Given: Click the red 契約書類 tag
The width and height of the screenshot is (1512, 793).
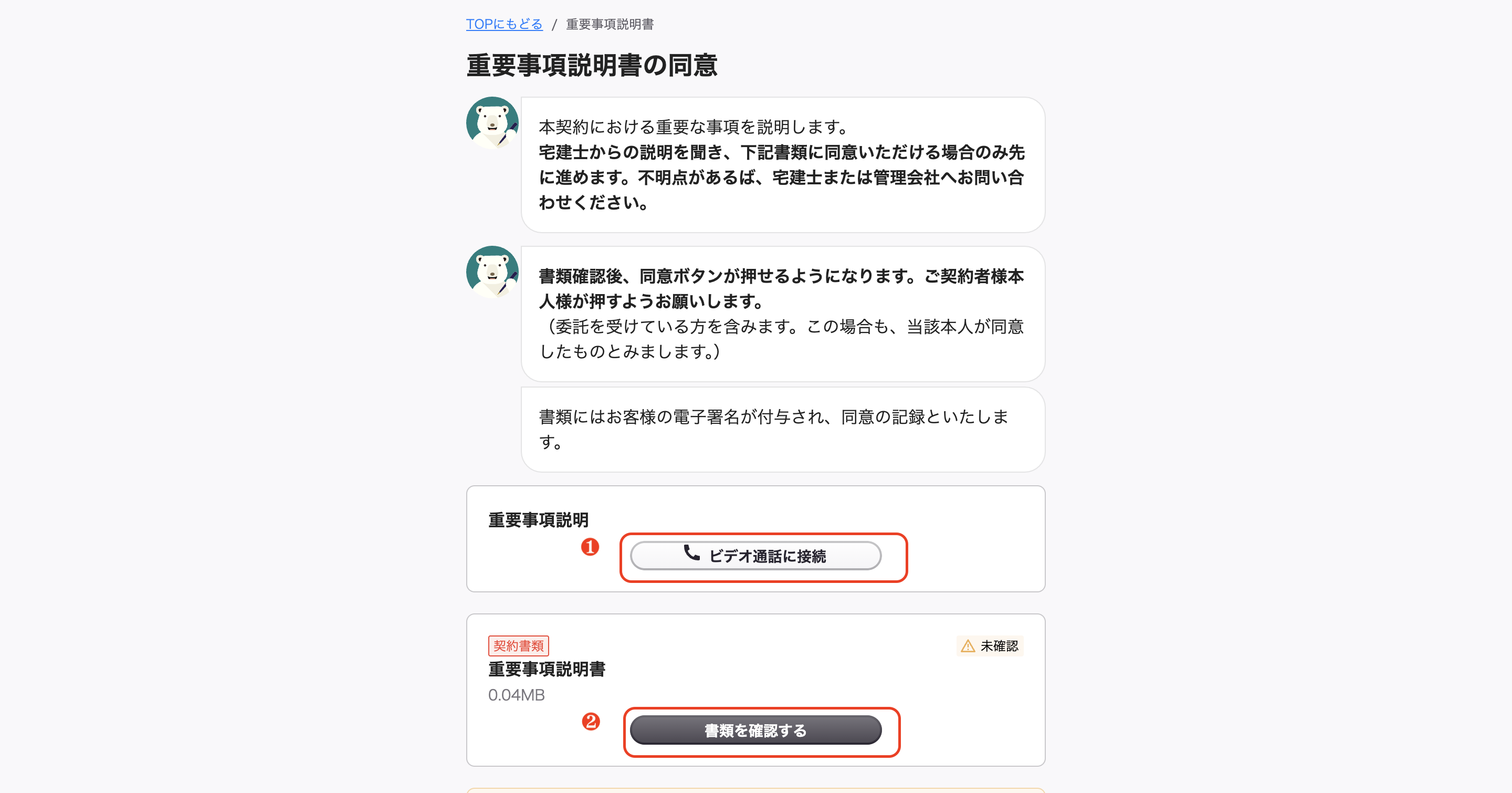Looking at the screenshot, I should point(518,646).
